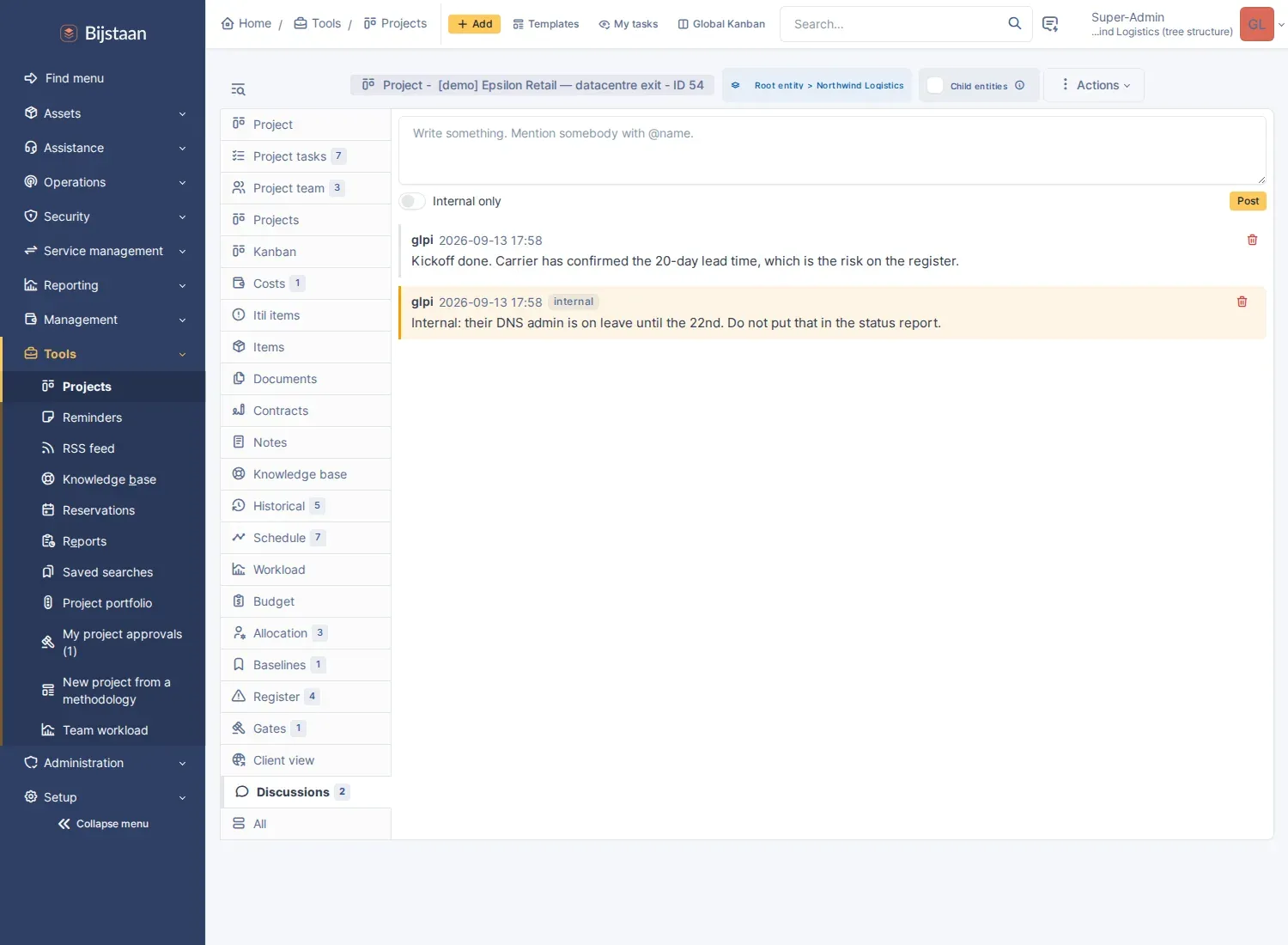Click the Search input field

coord(893,24)
